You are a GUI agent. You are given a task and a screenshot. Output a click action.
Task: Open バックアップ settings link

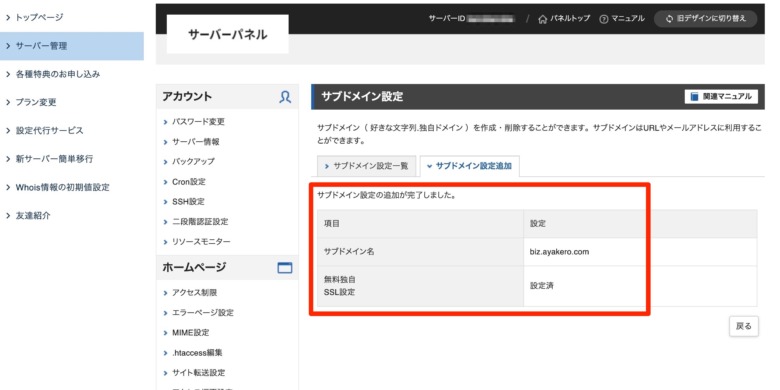pos(193,162)
